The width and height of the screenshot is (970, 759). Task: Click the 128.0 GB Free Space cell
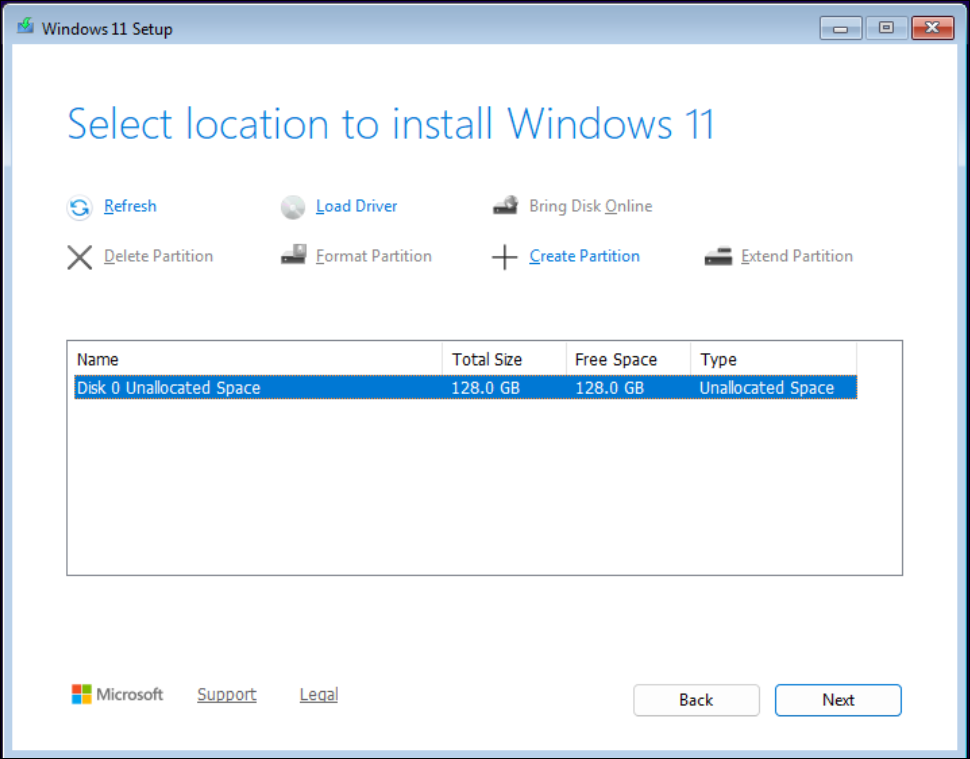610,388
